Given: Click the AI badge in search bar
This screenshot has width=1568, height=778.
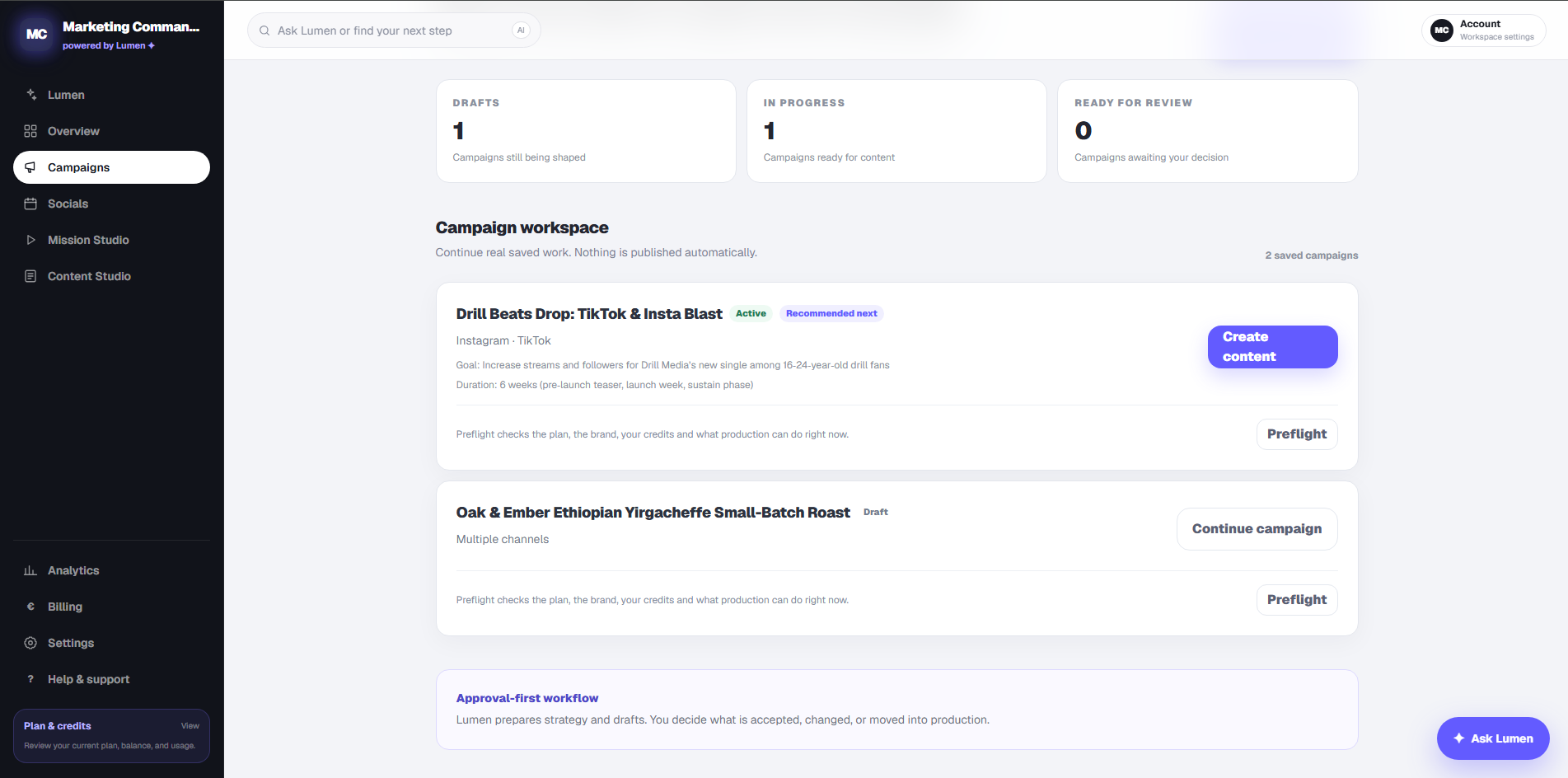Looking at the screenshot, I should point(521,30).
